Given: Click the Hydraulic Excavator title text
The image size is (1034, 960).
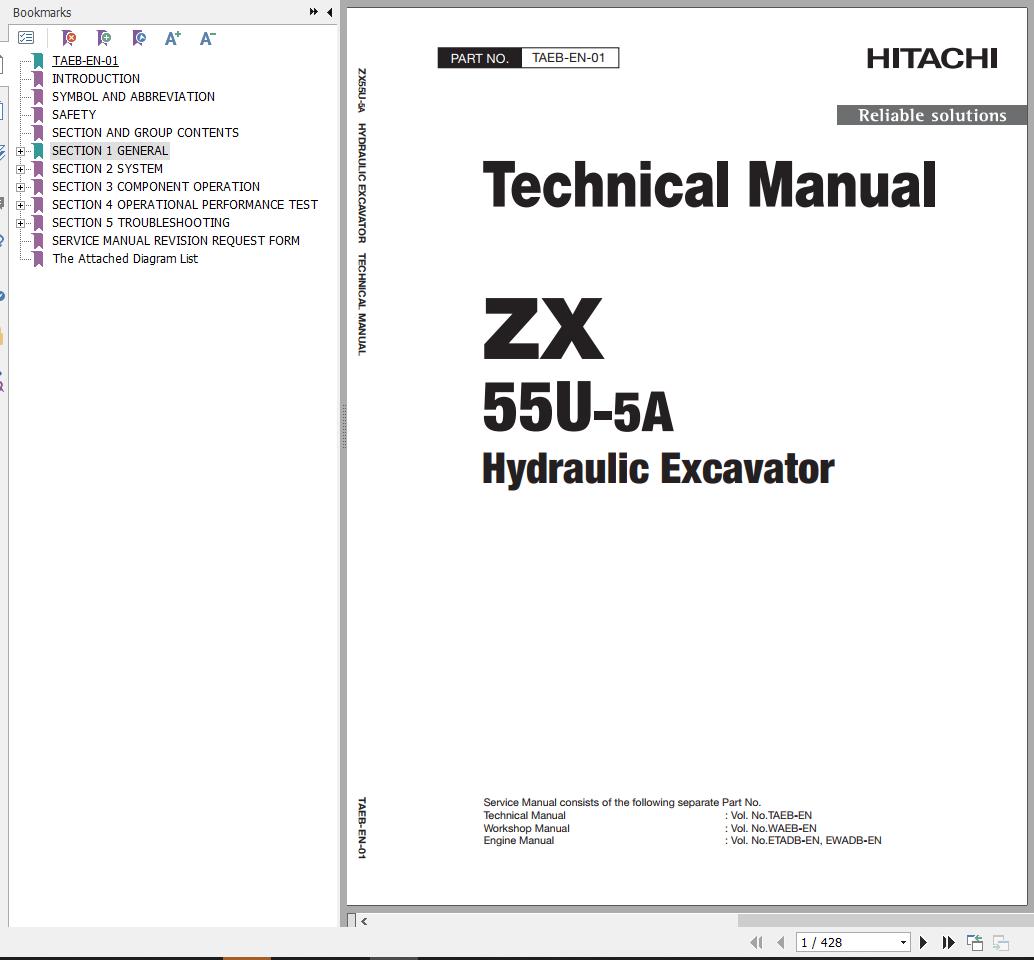Looking at the screenshot, I should 658,469.
